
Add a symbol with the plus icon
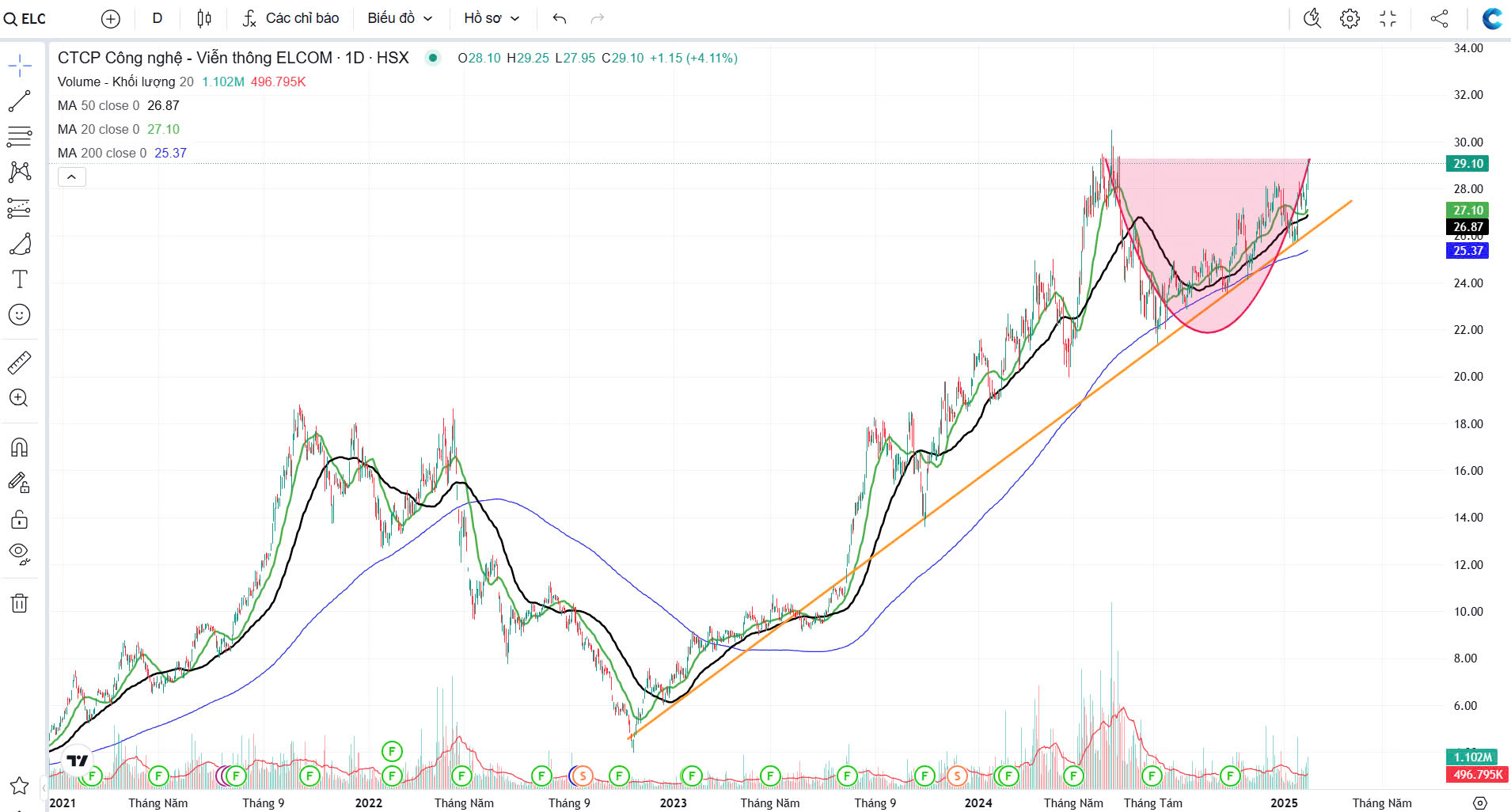111,18
